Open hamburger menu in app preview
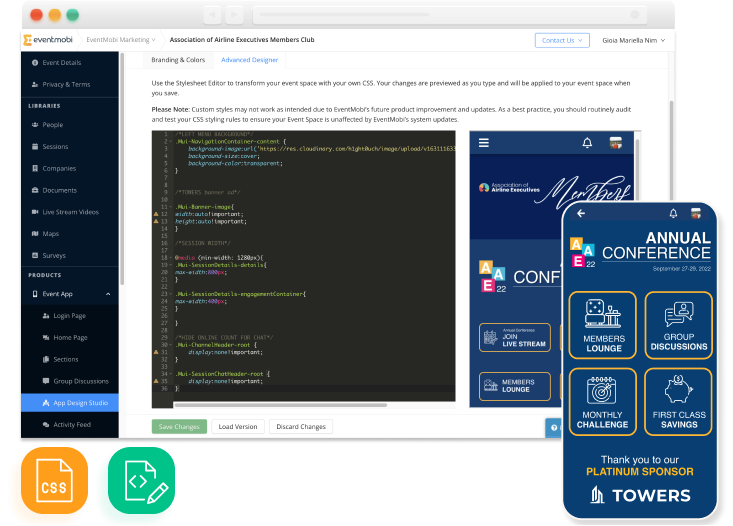This screenshot has height=526, width=733. 484,143
